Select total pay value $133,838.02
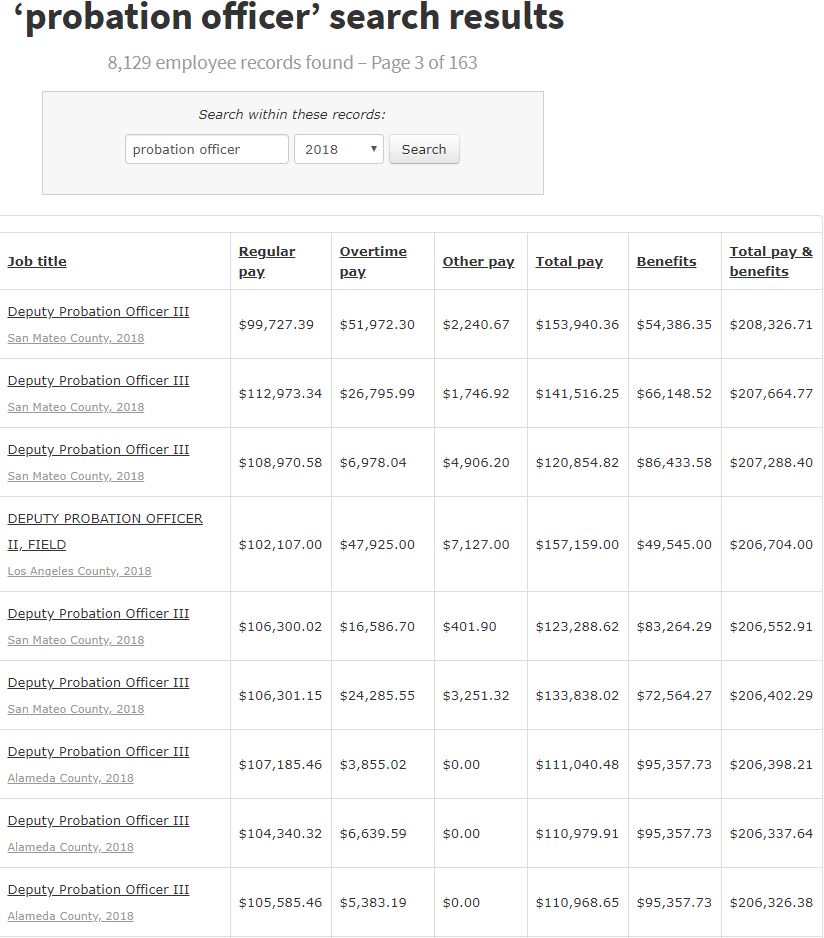Viewport: 824px width, 938px height. [x=577, y=696]
